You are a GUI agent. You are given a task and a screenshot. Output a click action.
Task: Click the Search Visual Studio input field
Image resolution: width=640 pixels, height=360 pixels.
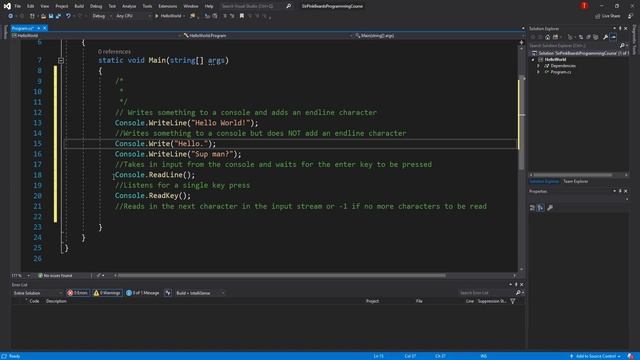(x=252, y=6)
